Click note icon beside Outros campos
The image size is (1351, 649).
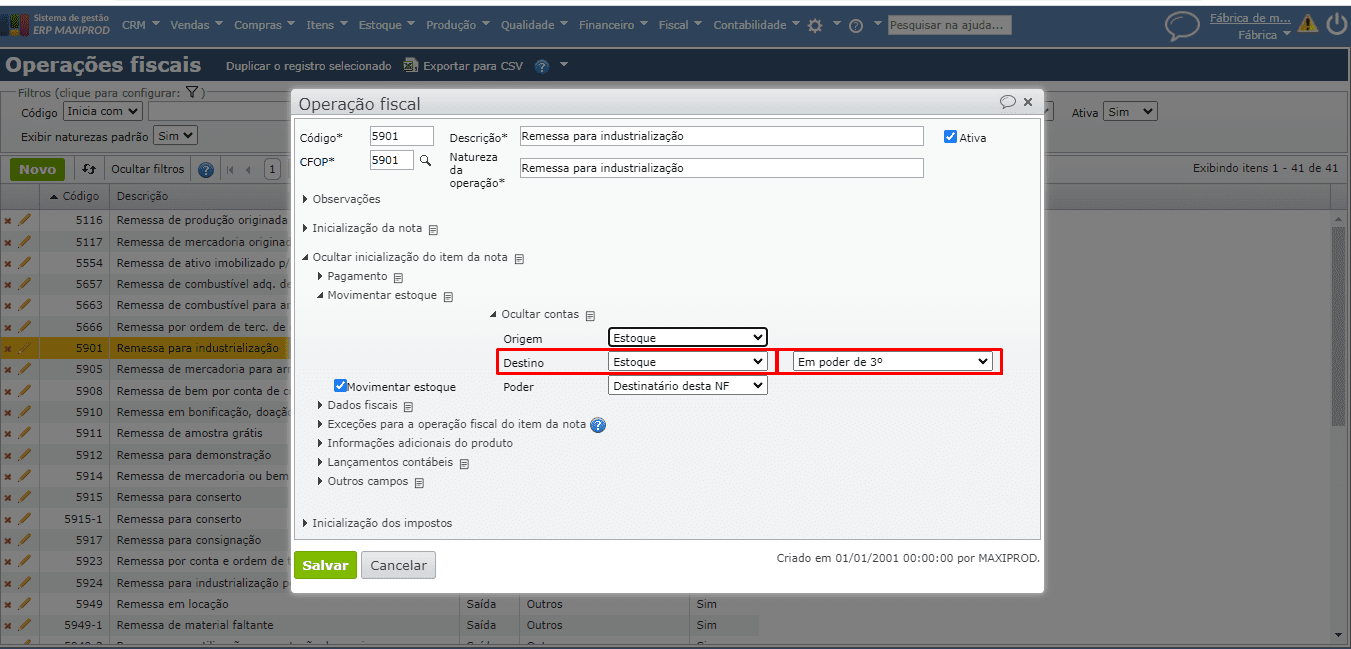pos(419,483)
